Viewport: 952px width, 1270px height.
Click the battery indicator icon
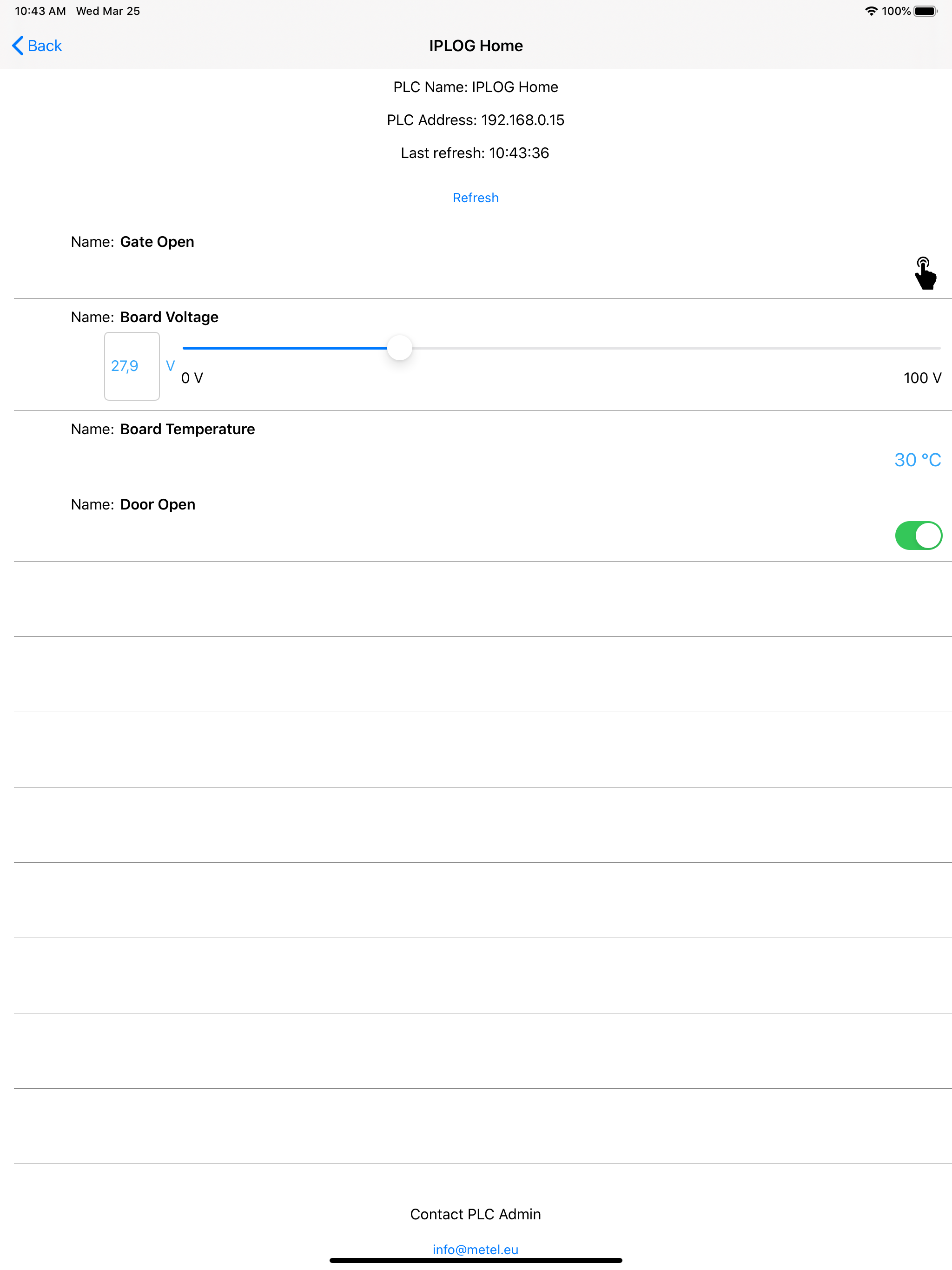(926, 11)
